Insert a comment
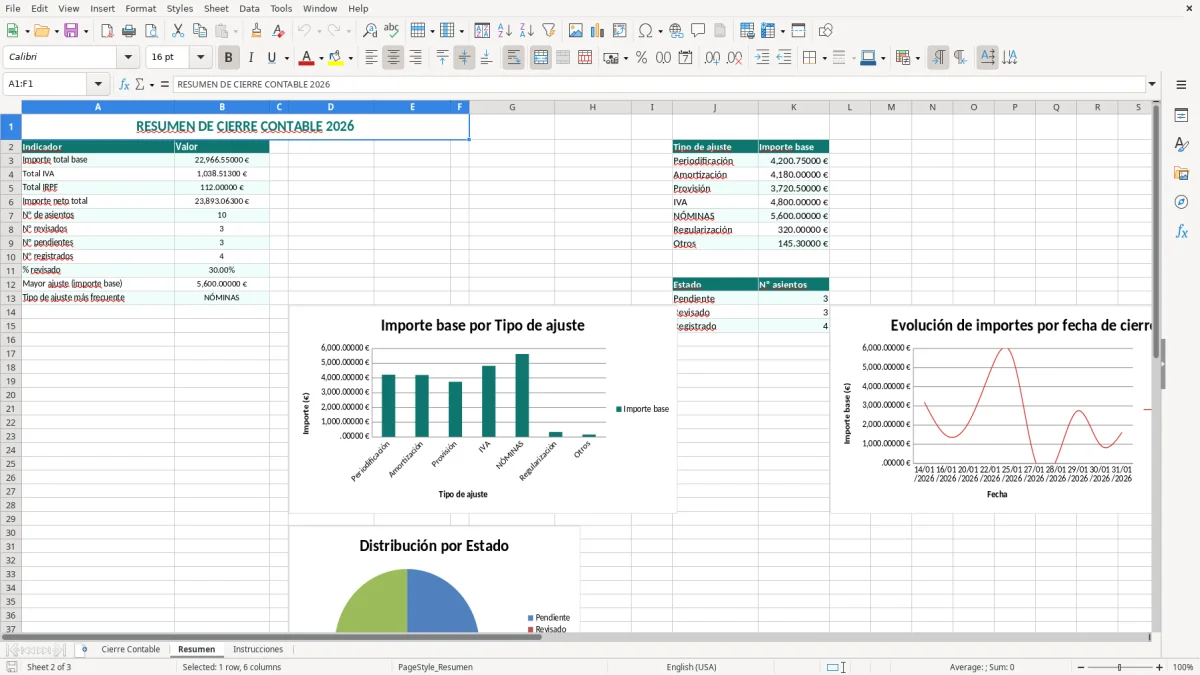 pos(698,31)
